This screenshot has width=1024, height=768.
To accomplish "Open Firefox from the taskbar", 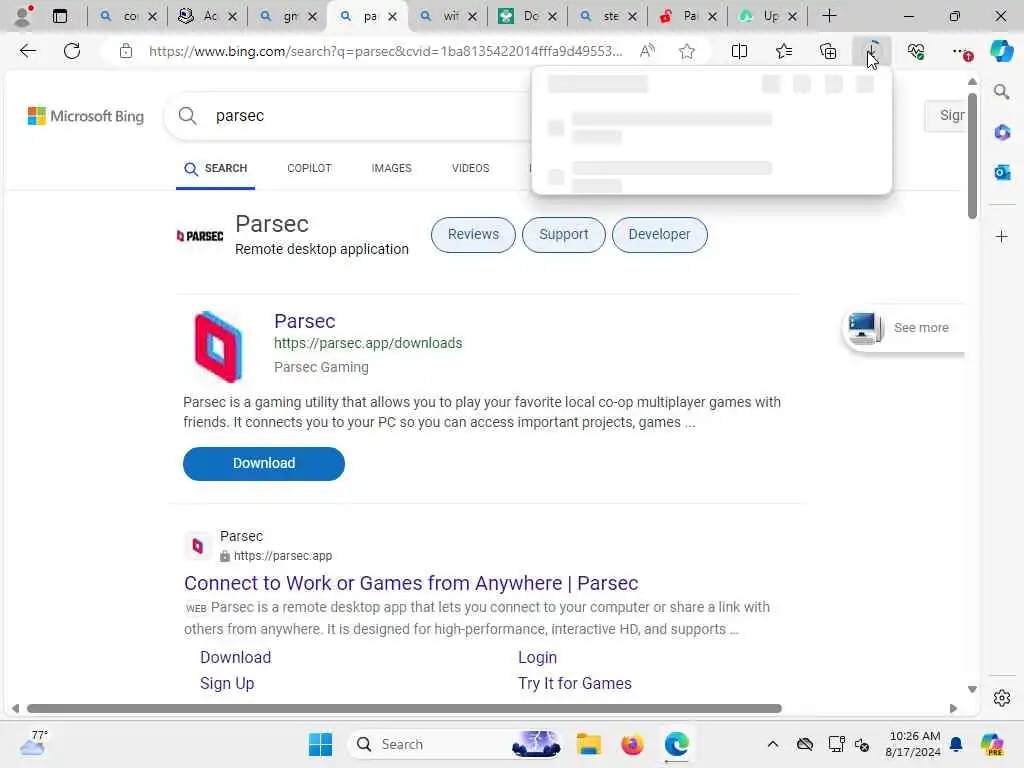I will tap(632, 744).
